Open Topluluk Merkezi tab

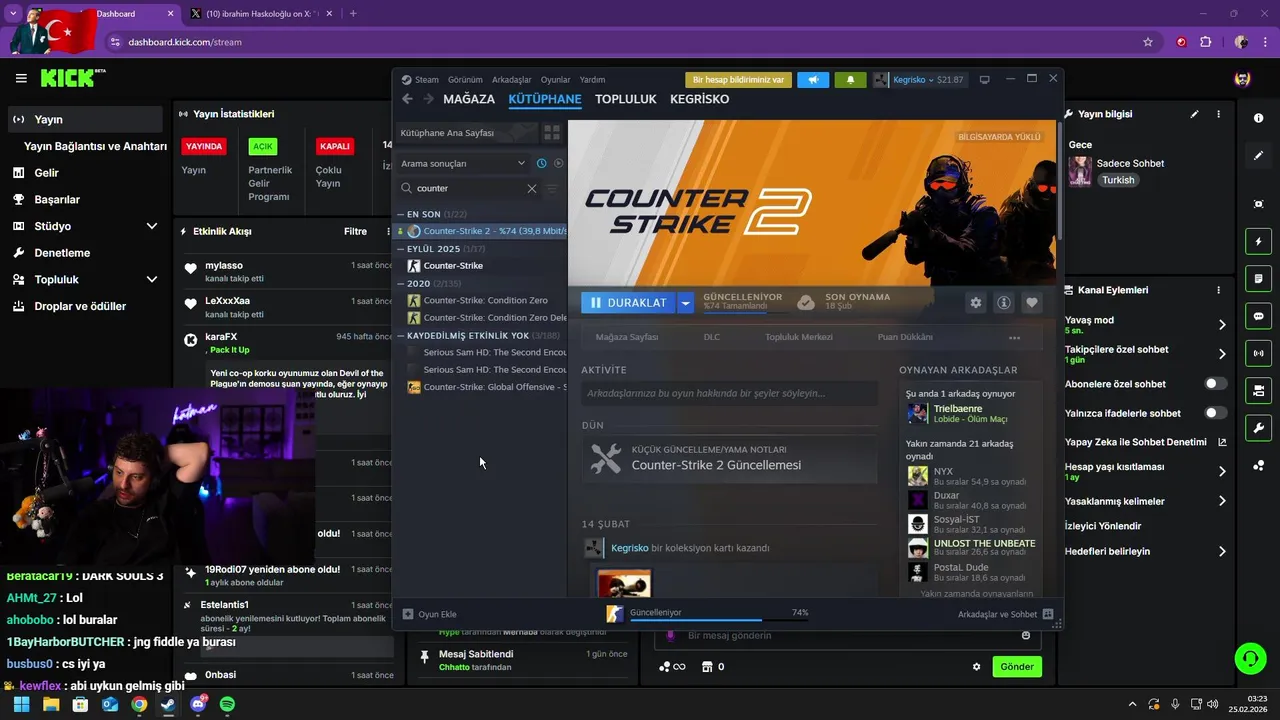click(799, 337)
